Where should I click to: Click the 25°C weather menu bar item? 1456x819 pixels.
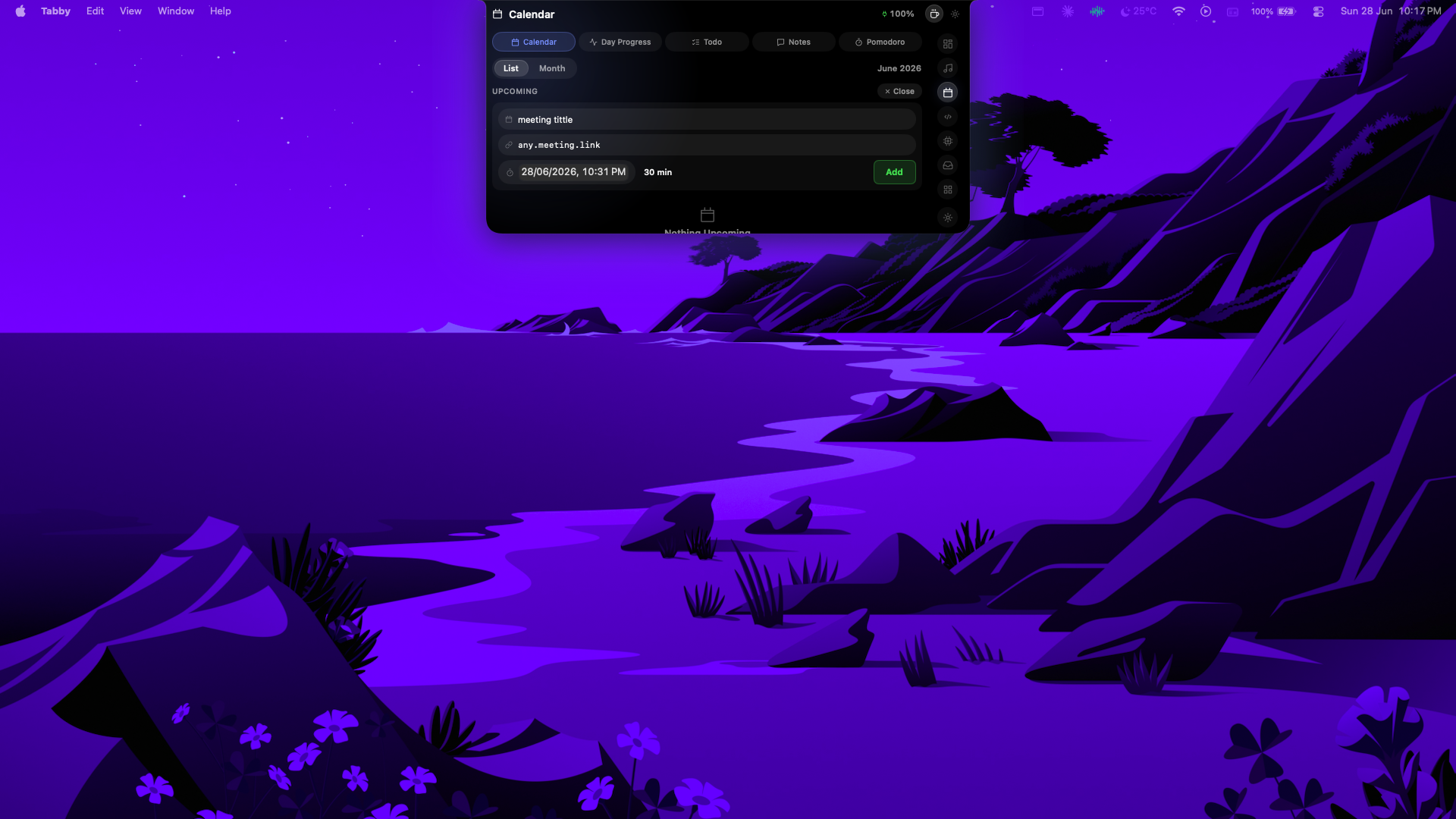pyautogui.click(x=1139, y=11)
